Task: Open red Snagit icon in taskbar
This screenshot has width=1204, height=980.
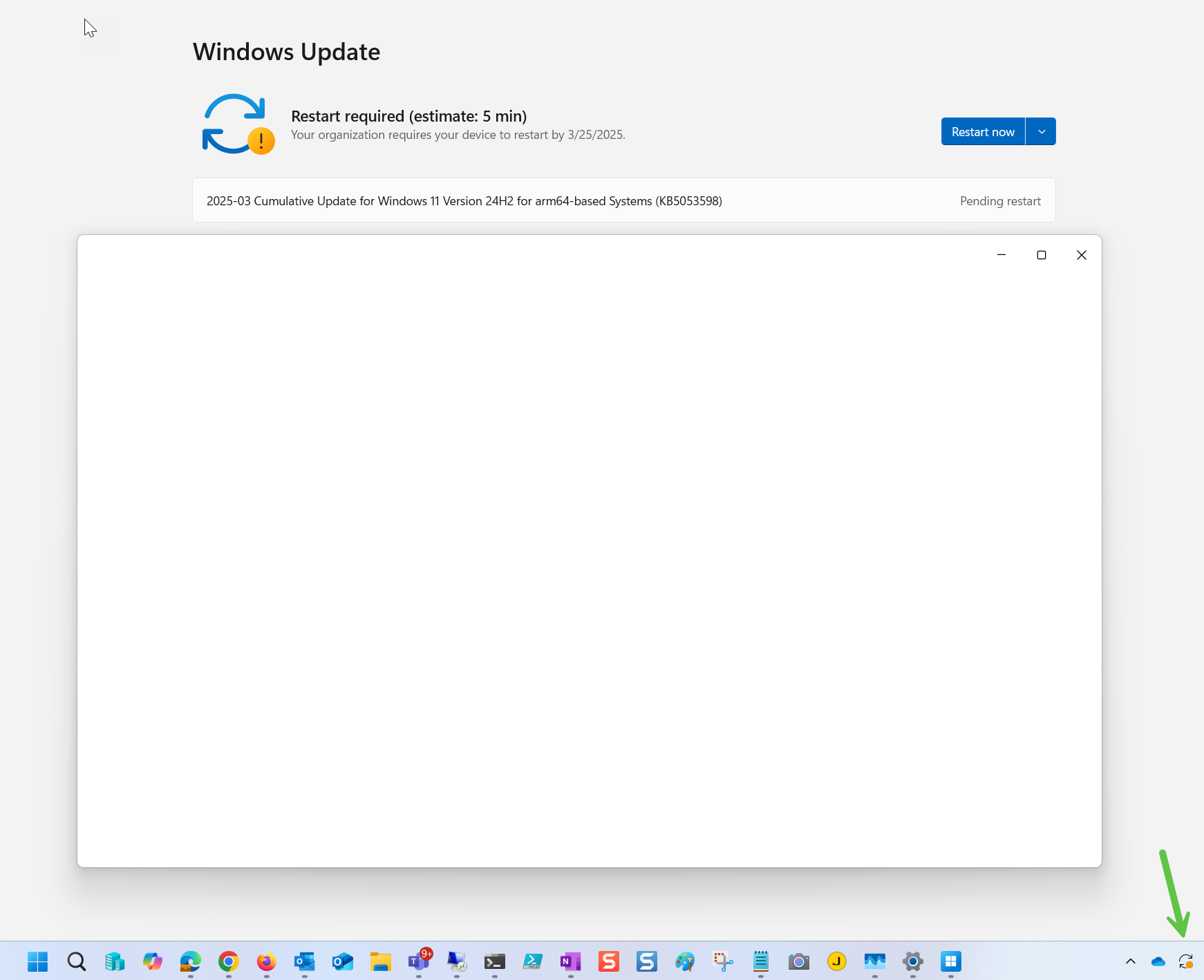Action: pos(609,961)
